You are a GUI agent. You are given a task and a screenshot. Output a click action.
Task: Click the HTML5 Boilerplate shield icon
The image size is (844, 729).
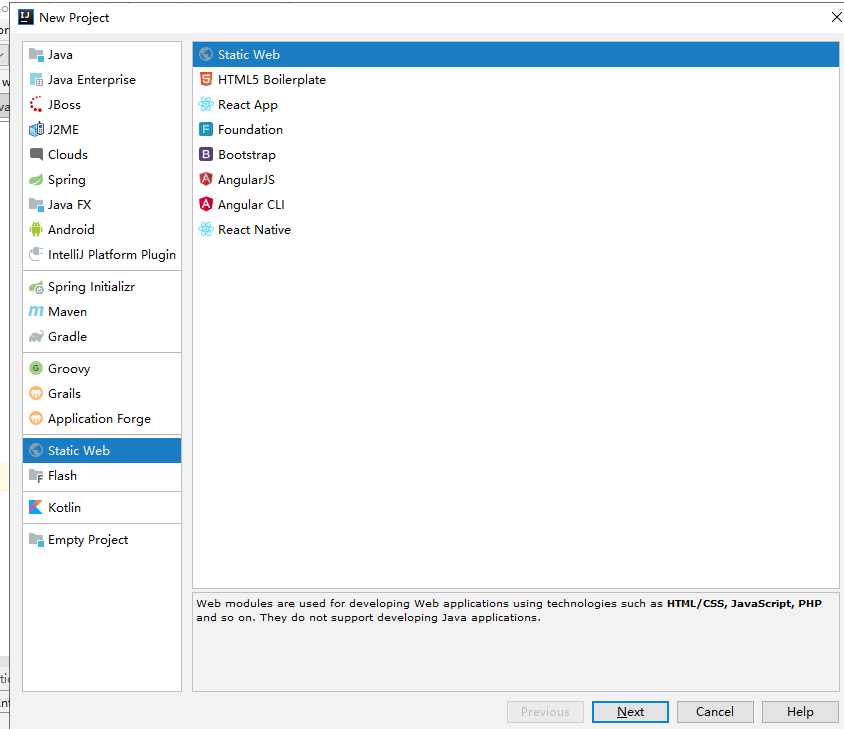(206, 80)
